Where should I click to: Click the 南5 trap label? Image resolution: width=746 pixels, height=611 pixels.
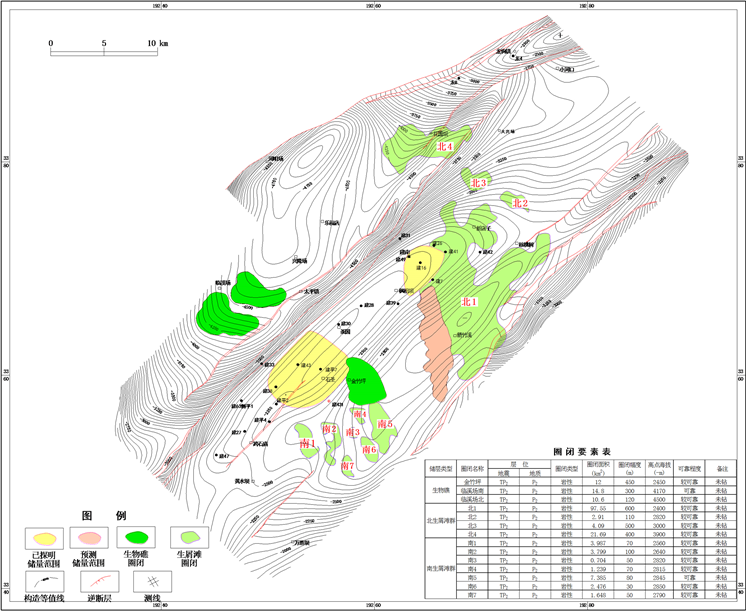pos(385,425)
